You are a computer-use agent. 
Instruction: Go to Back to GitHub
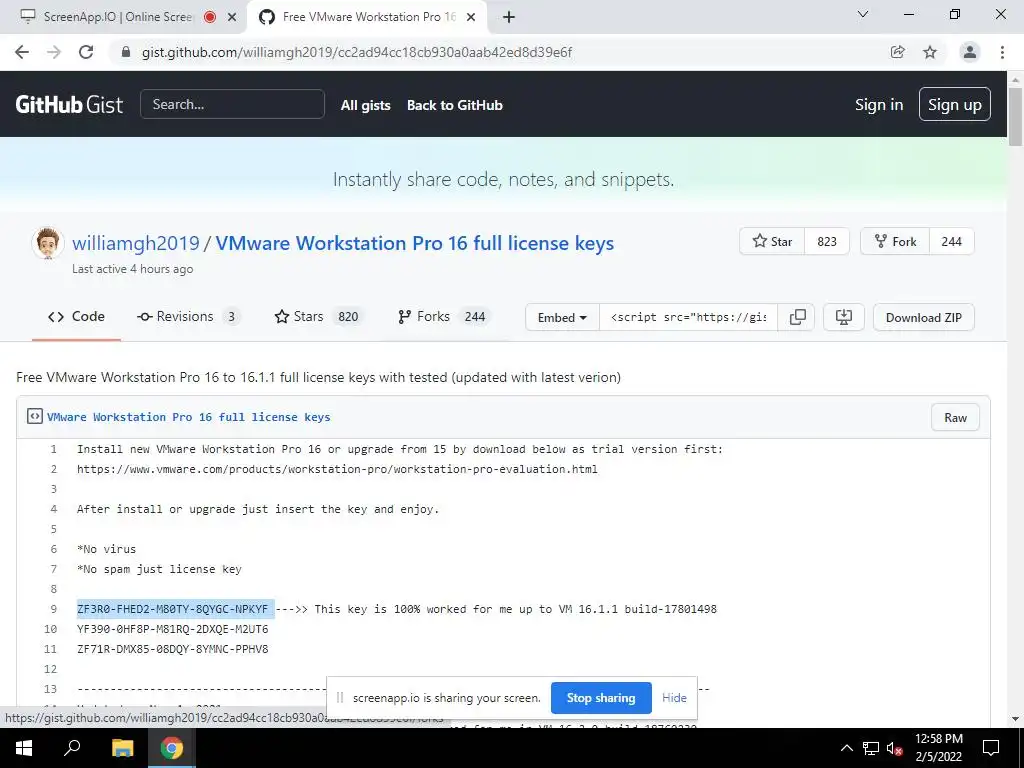455,105
